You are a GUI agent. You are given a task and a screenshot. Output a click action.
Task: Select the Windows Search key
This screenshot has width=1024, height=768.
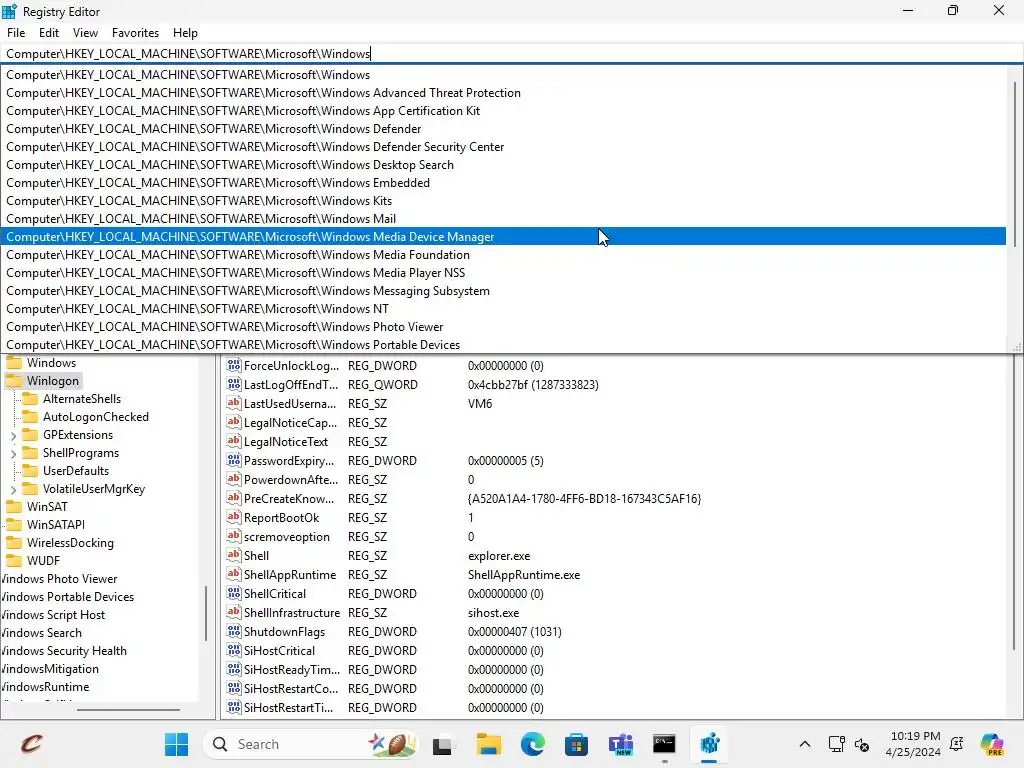(x=42, y=633)
